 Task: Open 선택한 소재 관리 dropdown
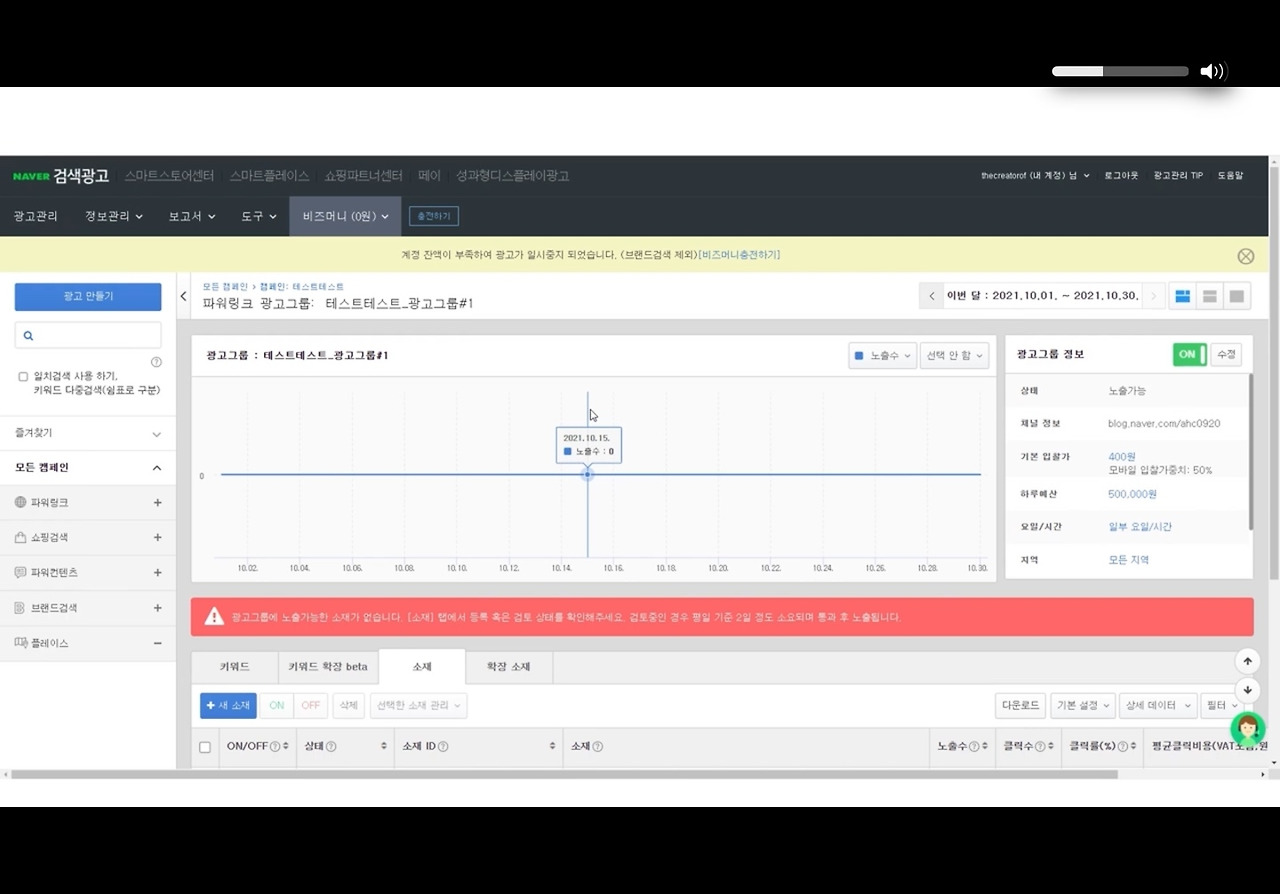418,706
